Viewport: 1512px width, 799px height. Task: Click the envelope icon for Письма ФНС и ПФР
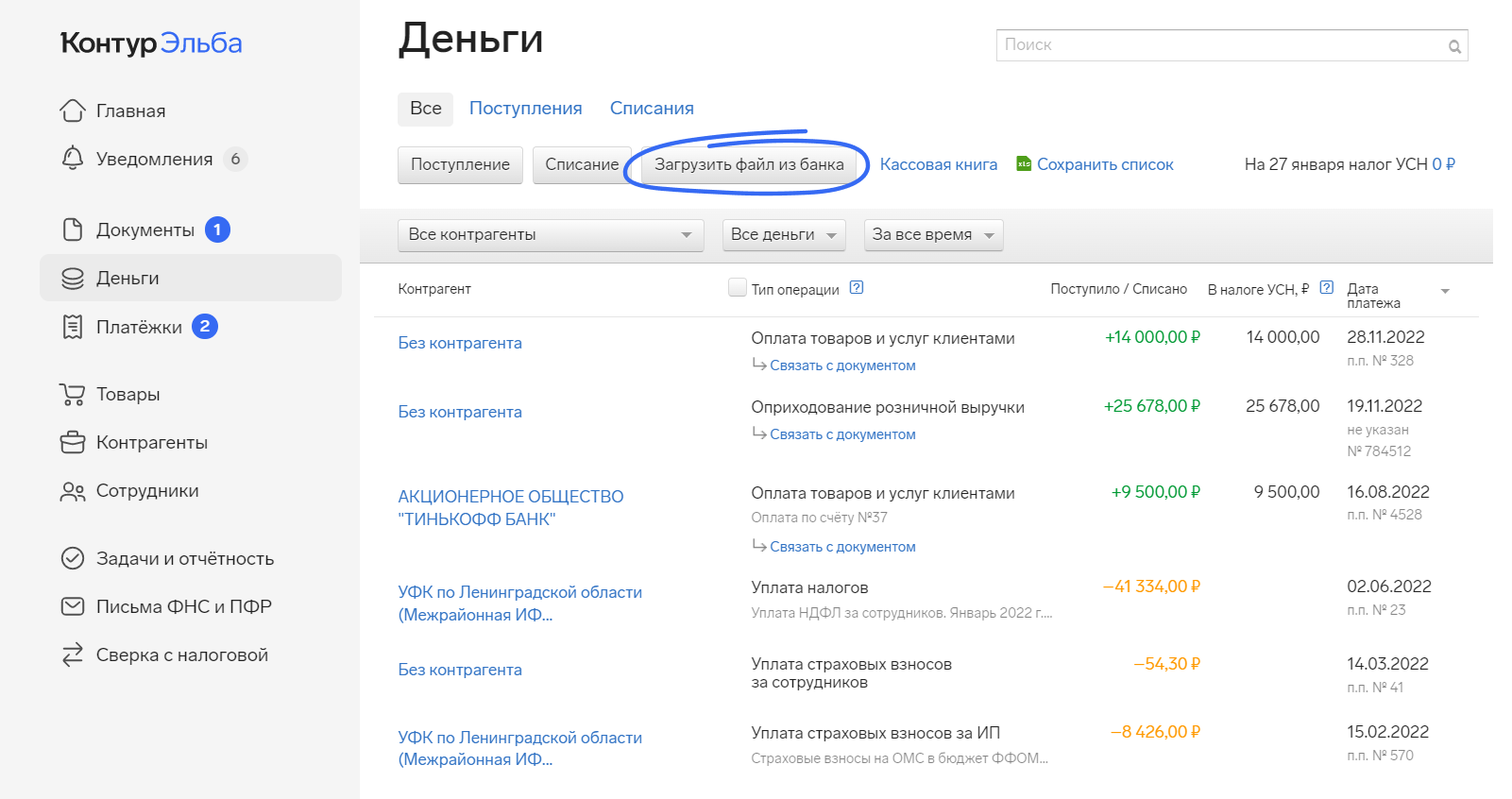click(73, 606)
